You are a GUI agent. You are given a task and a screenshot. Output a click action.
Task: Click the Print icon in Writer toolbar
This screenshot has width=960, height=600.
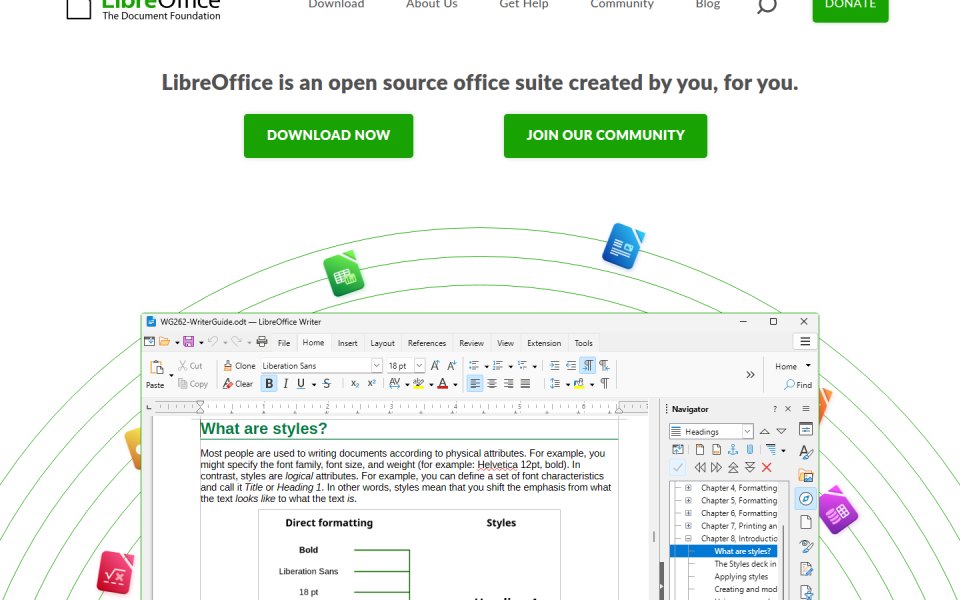click(x=261, y=342)
